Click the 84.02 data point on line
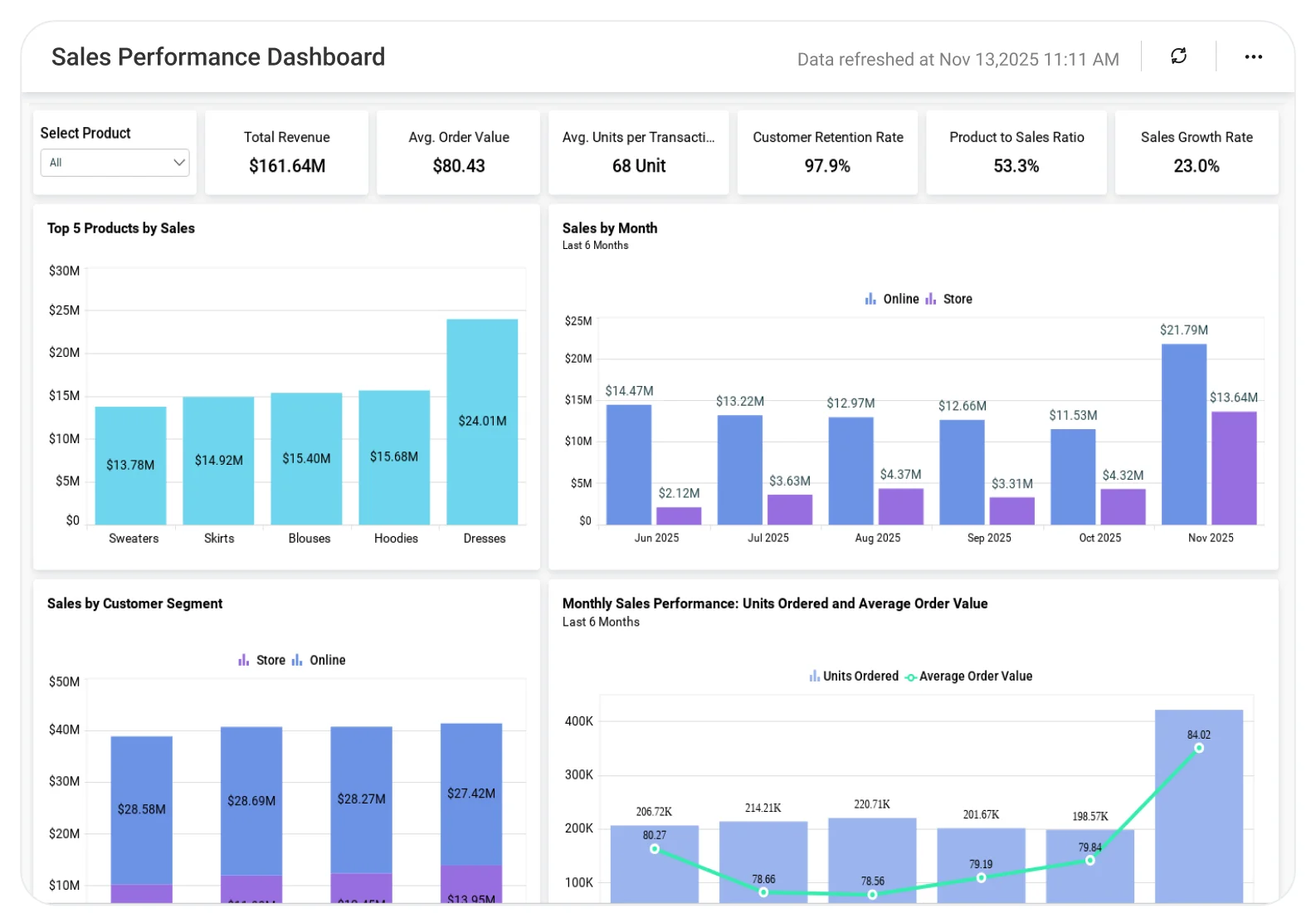The image size is (1316, 923). tap(1199, 748)
